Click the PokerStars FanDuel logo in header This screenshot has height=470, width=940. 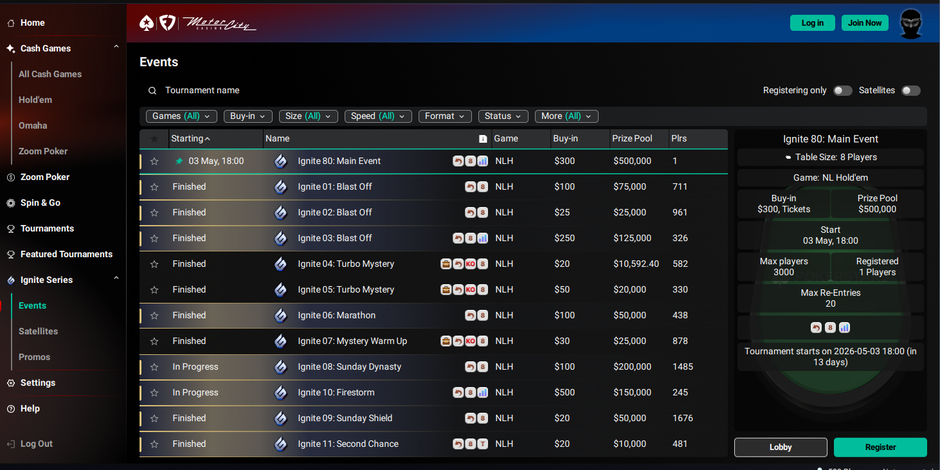[x=158, y=22]
